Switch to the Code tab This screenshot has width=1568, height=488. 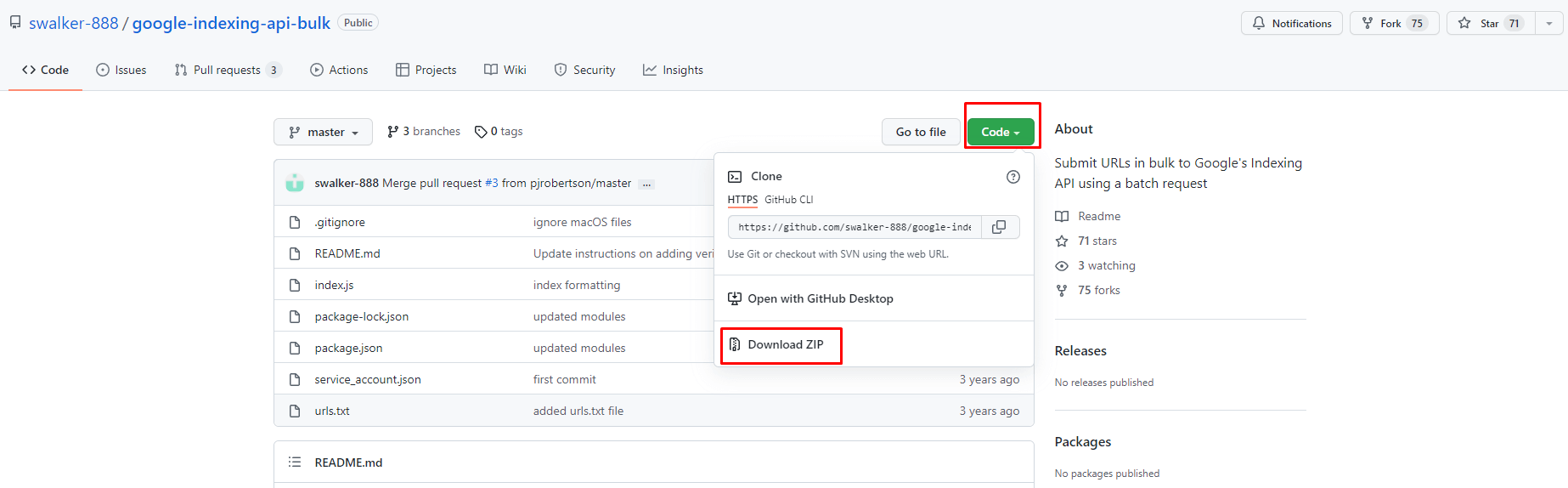46,70
